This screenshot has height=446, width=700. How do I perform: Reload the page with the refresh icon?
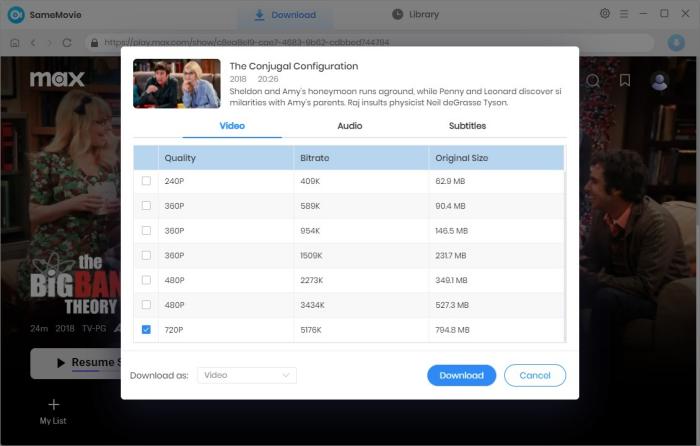pyautogui.click(x=67, y=43)
